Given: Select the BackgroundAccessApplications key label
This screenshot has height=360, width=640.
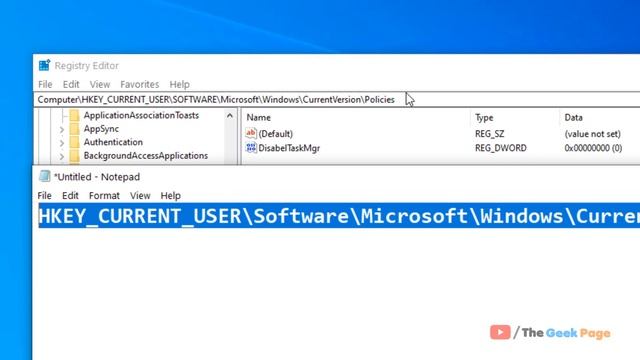Looking at the screenshot, I should click(146, 156).
